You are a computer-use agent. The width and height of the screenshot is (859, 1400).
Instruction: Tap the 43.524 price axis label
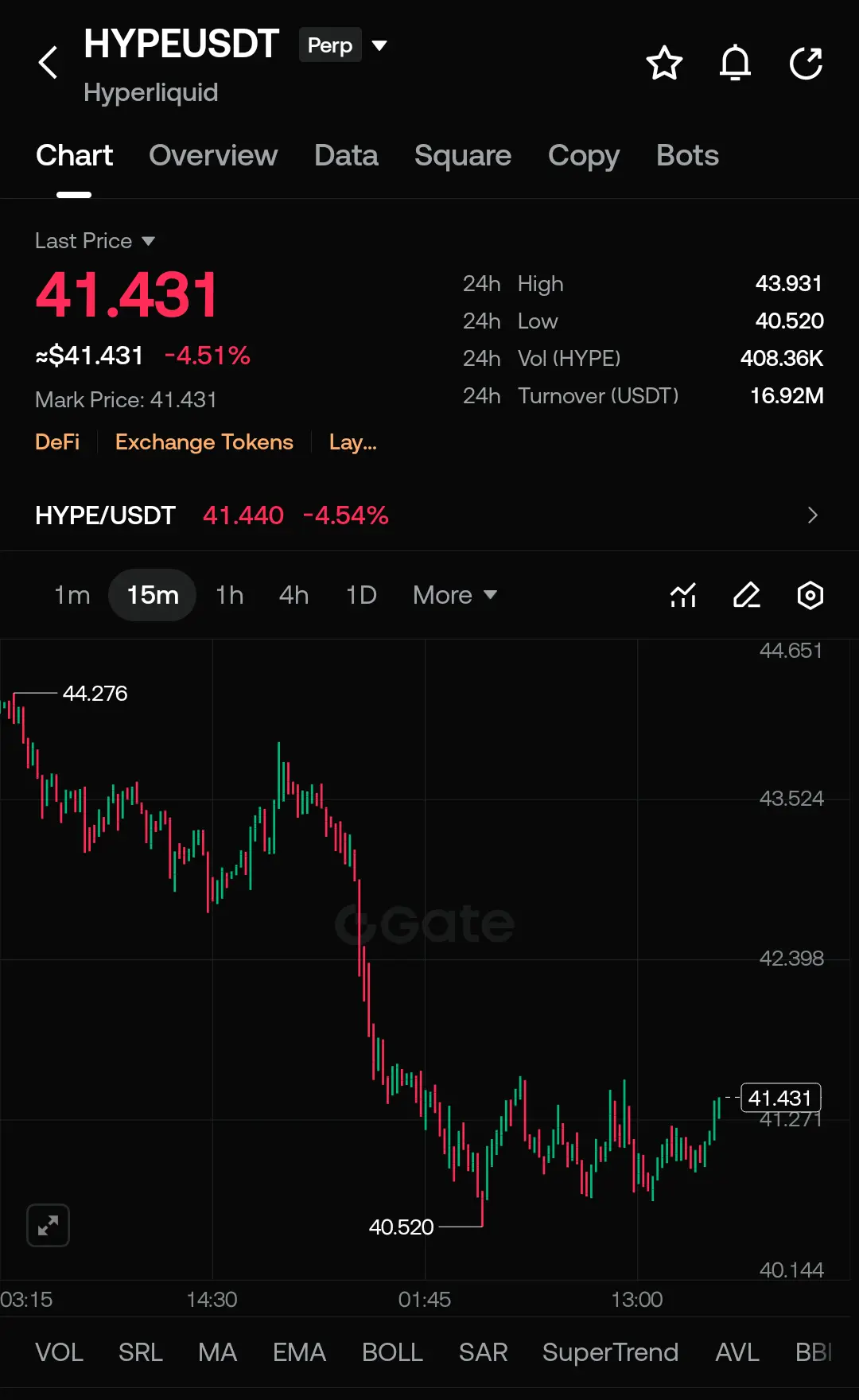point(791,799)
